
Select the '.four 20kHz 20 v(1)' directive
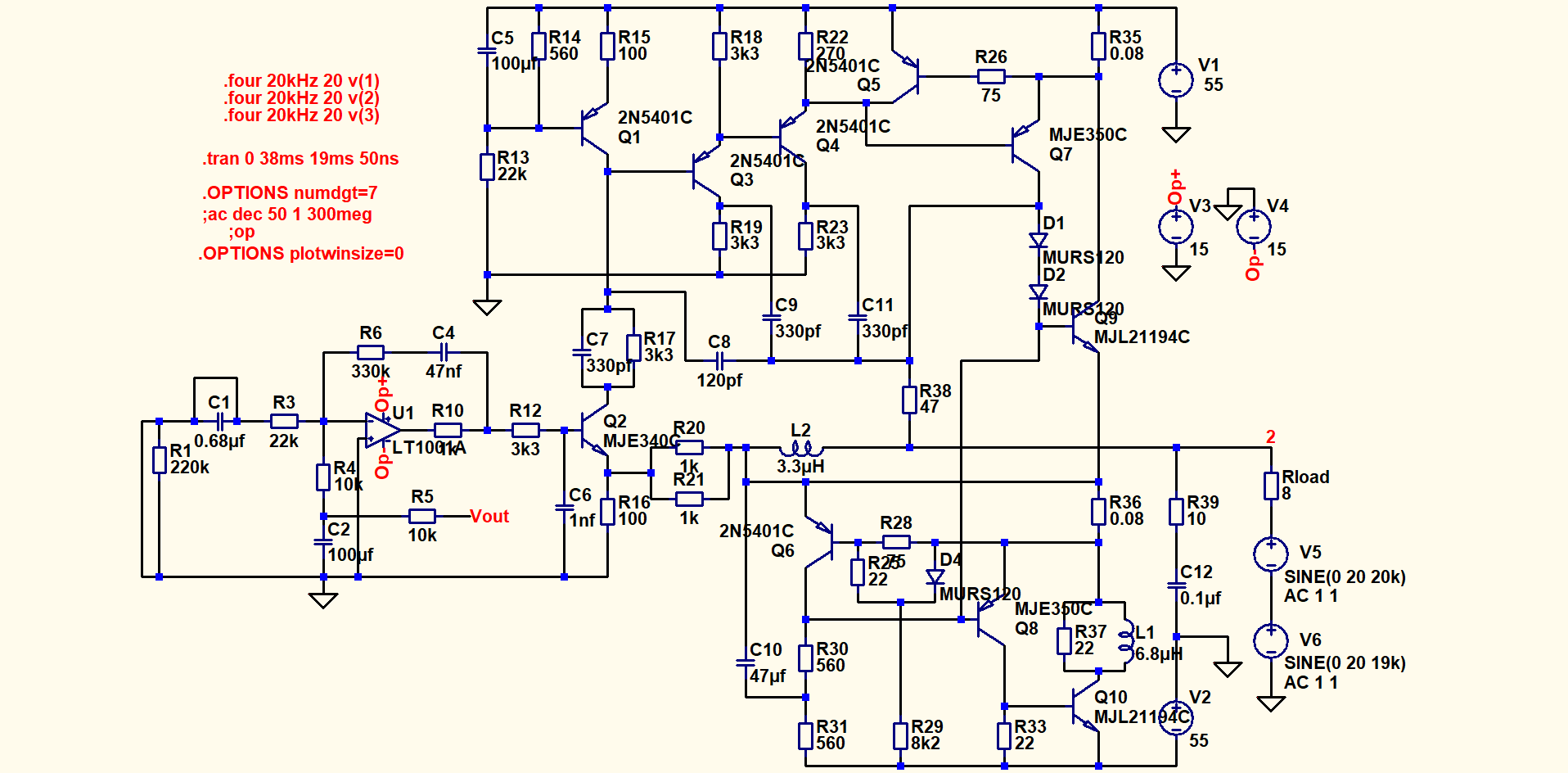[x=301, y=81]
